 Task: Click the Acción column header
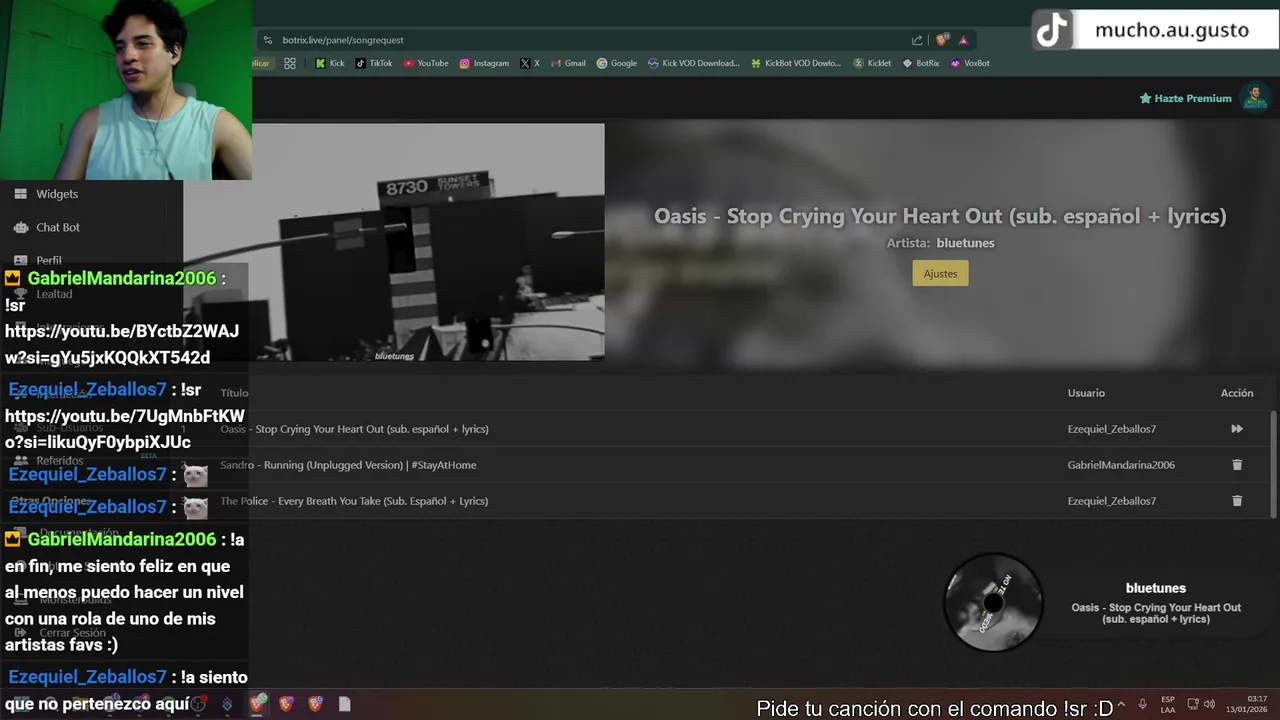1237,393
